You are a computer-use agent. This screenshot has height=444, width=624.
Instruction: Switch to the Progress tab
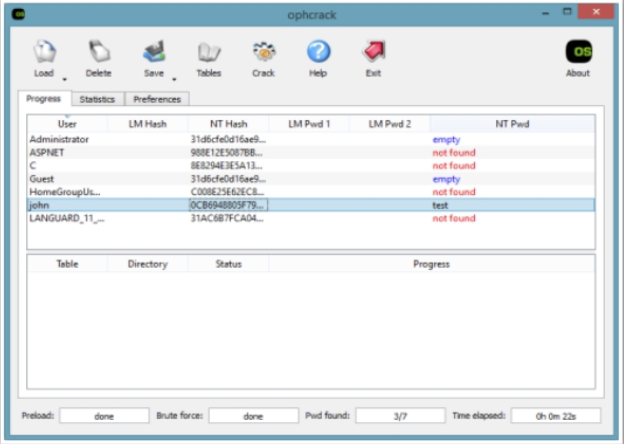click(44, 99)
